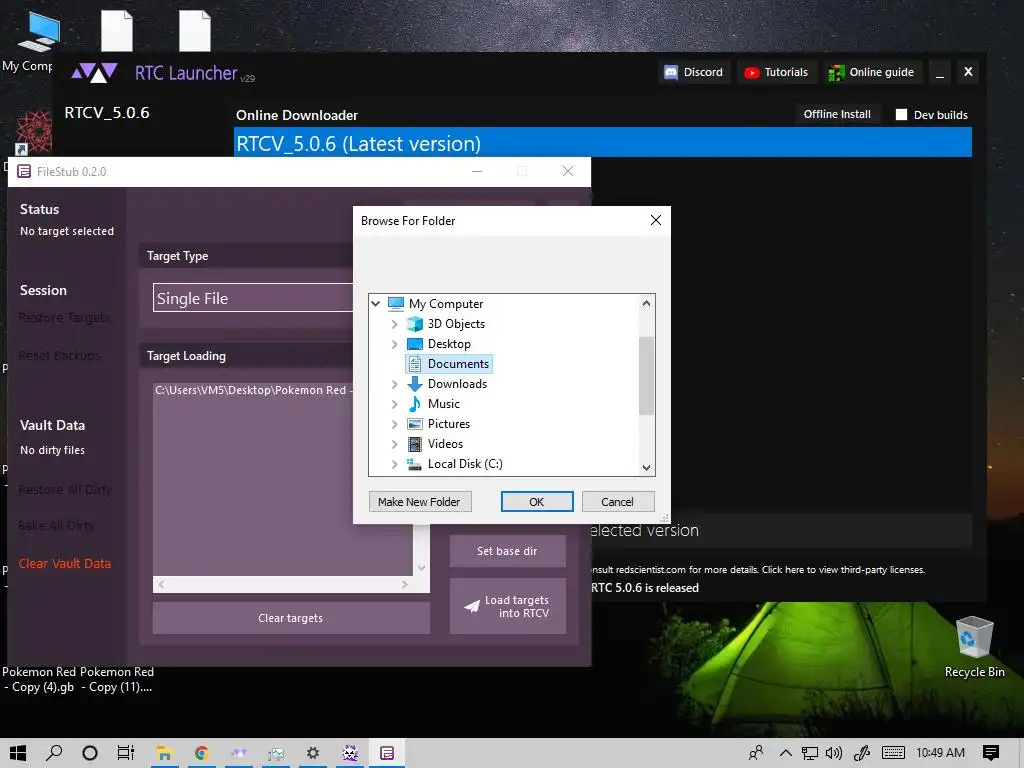Image resolution: width=1024 pixels, height=768 pixels.
Task: Select the Local Disk (C:) drive icon
Action: point(415,464)
